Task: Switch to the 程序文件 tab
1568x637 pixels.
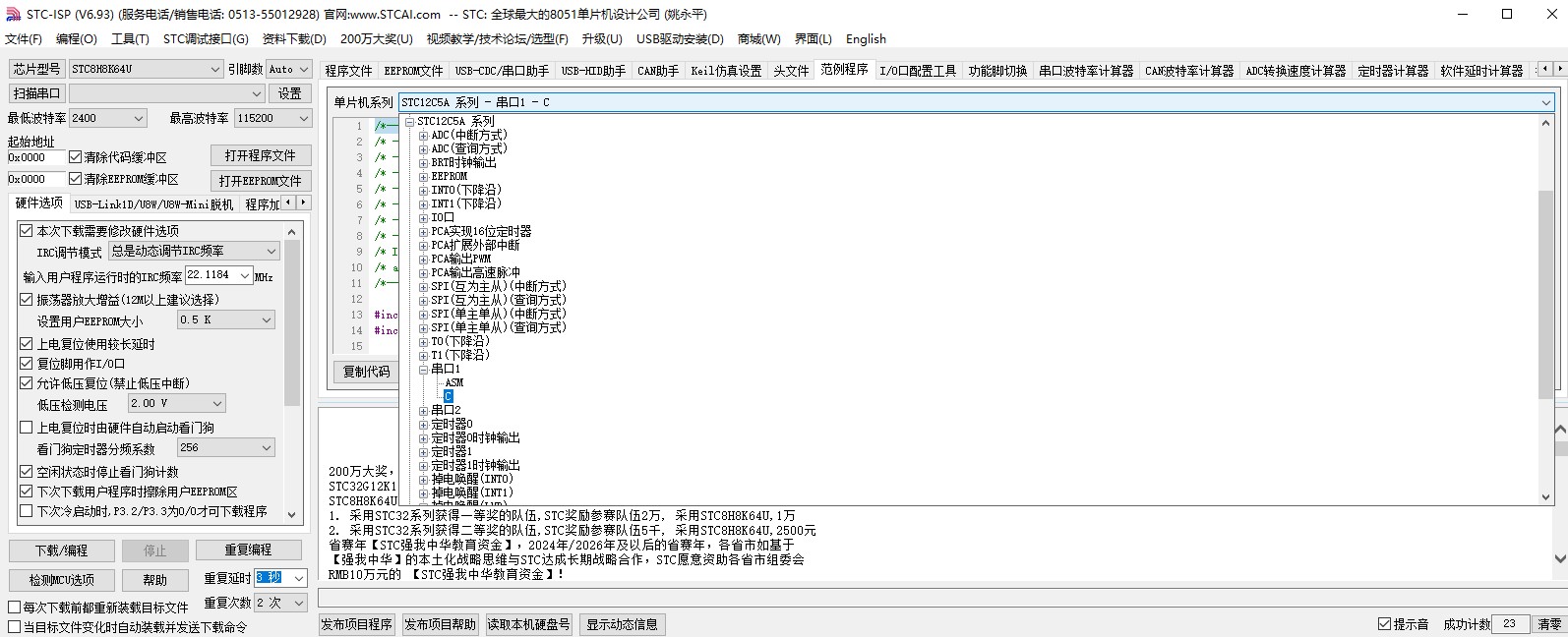Action: click(348, 71)
